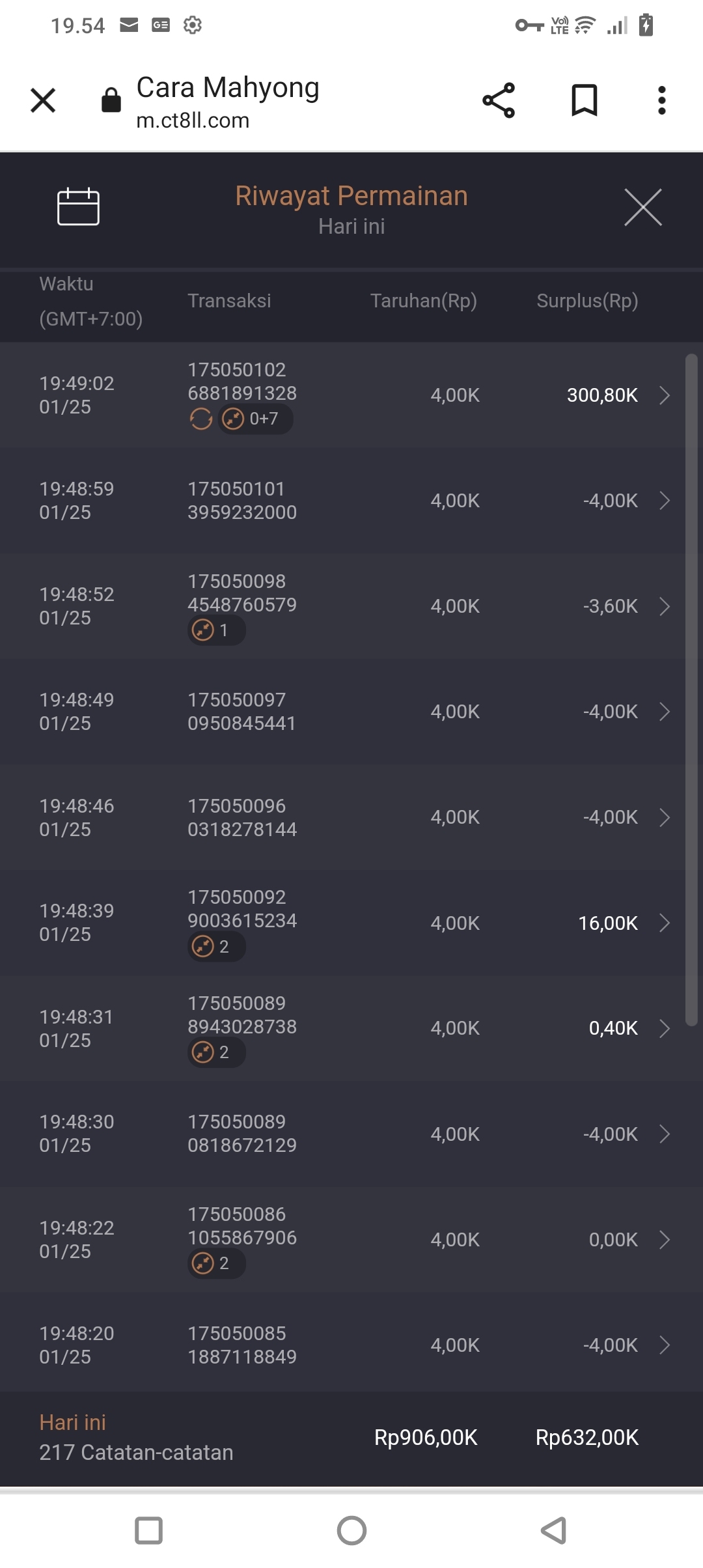Expand the 0,40K surplus row chevron
The image size is (703, 1568).
pos(664,1028)
